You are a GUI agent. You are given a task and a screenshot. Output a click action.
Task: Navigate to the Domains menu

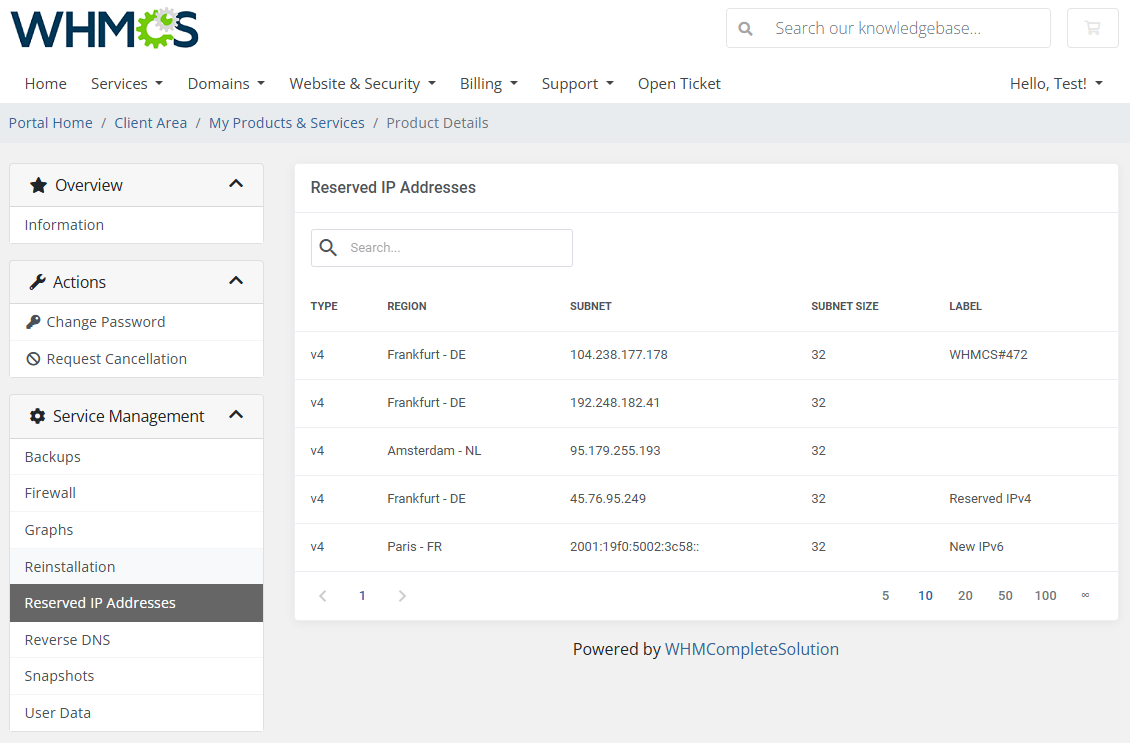coord(225,84)
